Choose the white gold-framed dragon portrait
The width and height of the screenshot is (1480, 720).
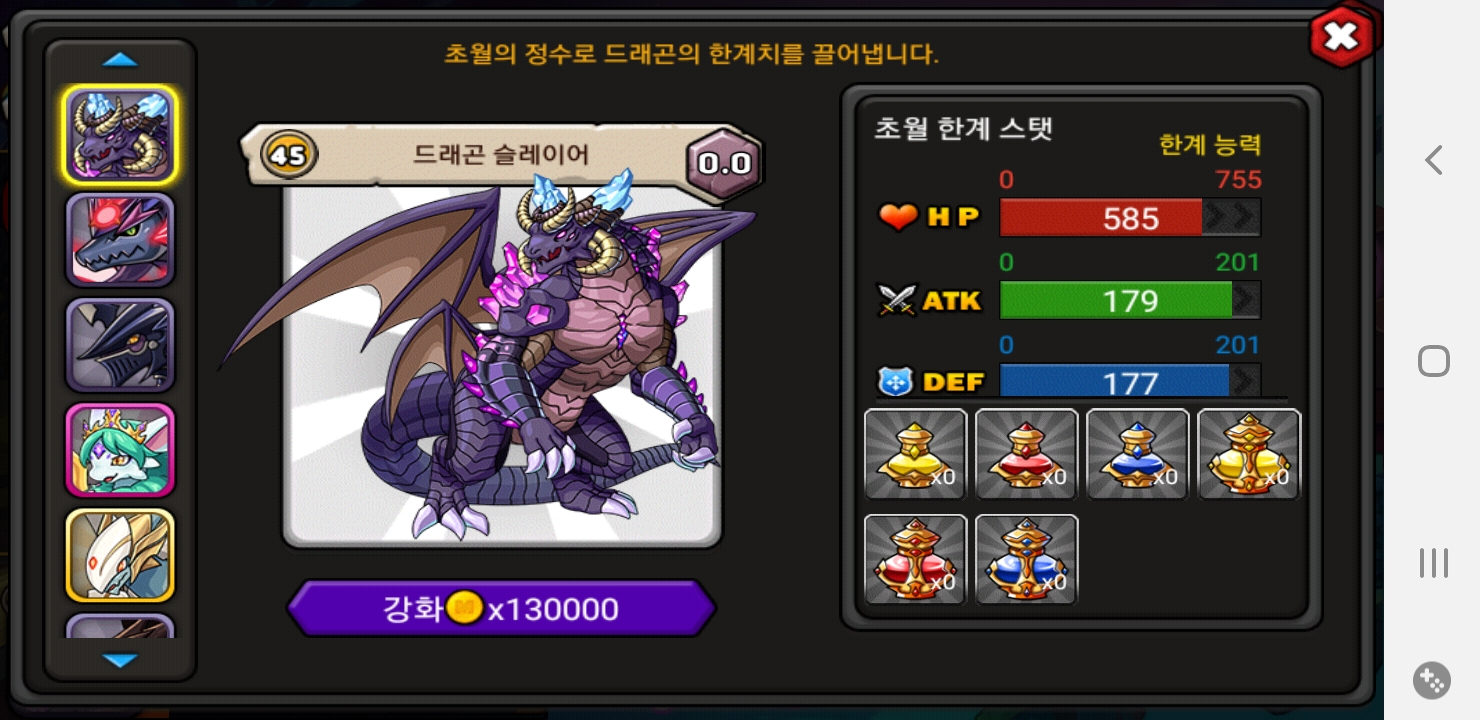[120, 555]
